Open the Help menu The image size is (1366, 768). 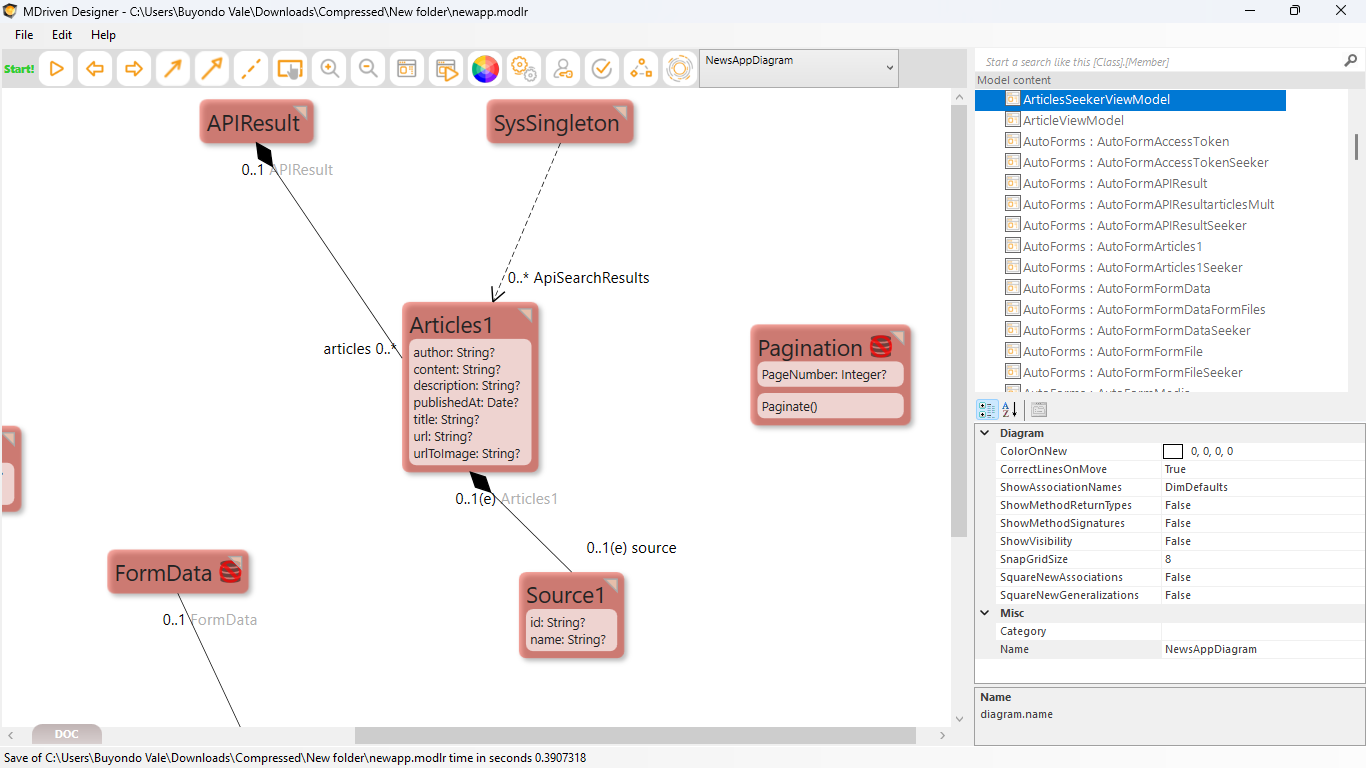pyautogui.click(x=103, y=34)
